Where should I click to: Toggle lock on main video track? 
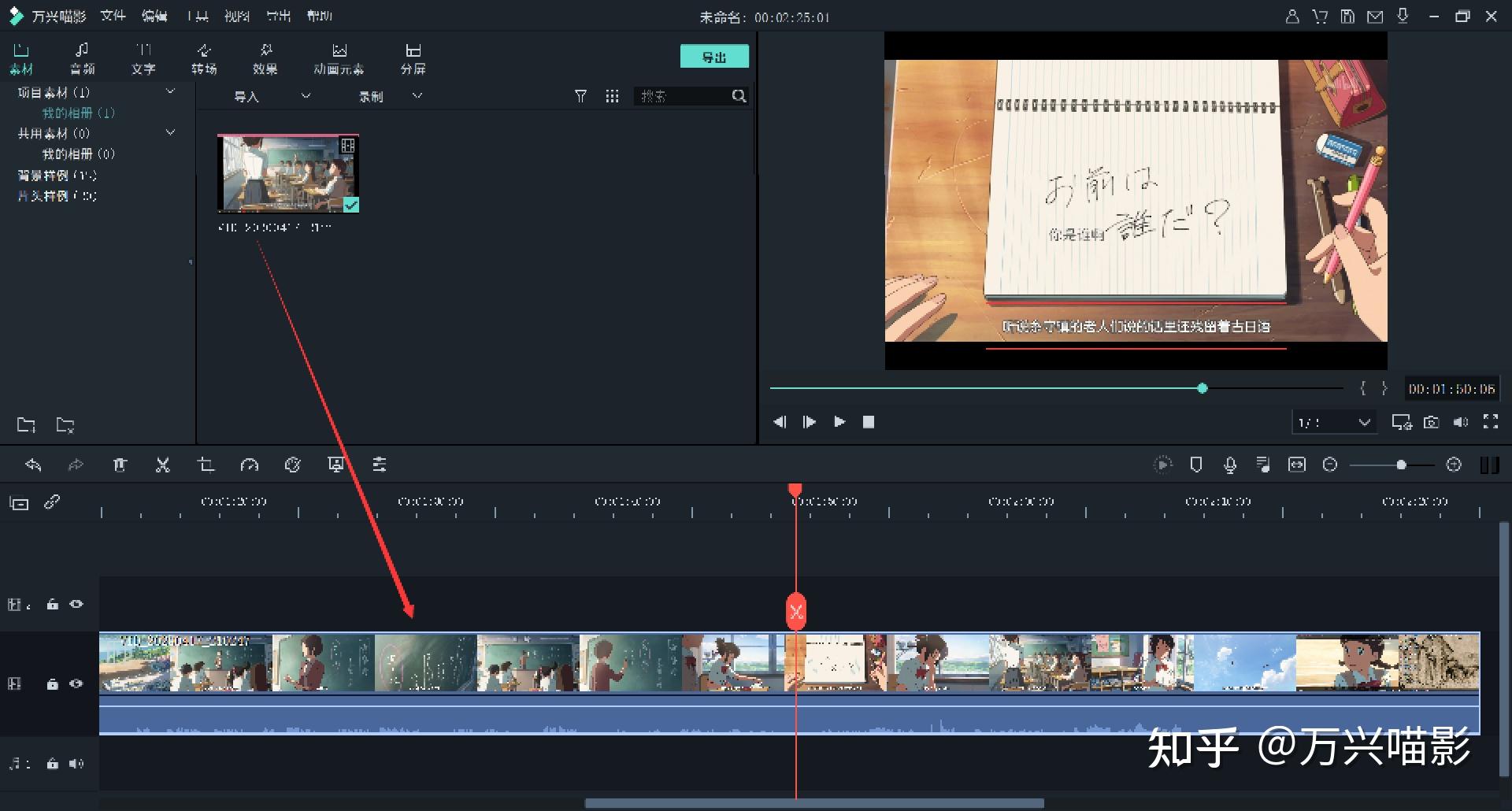(52, 683)
